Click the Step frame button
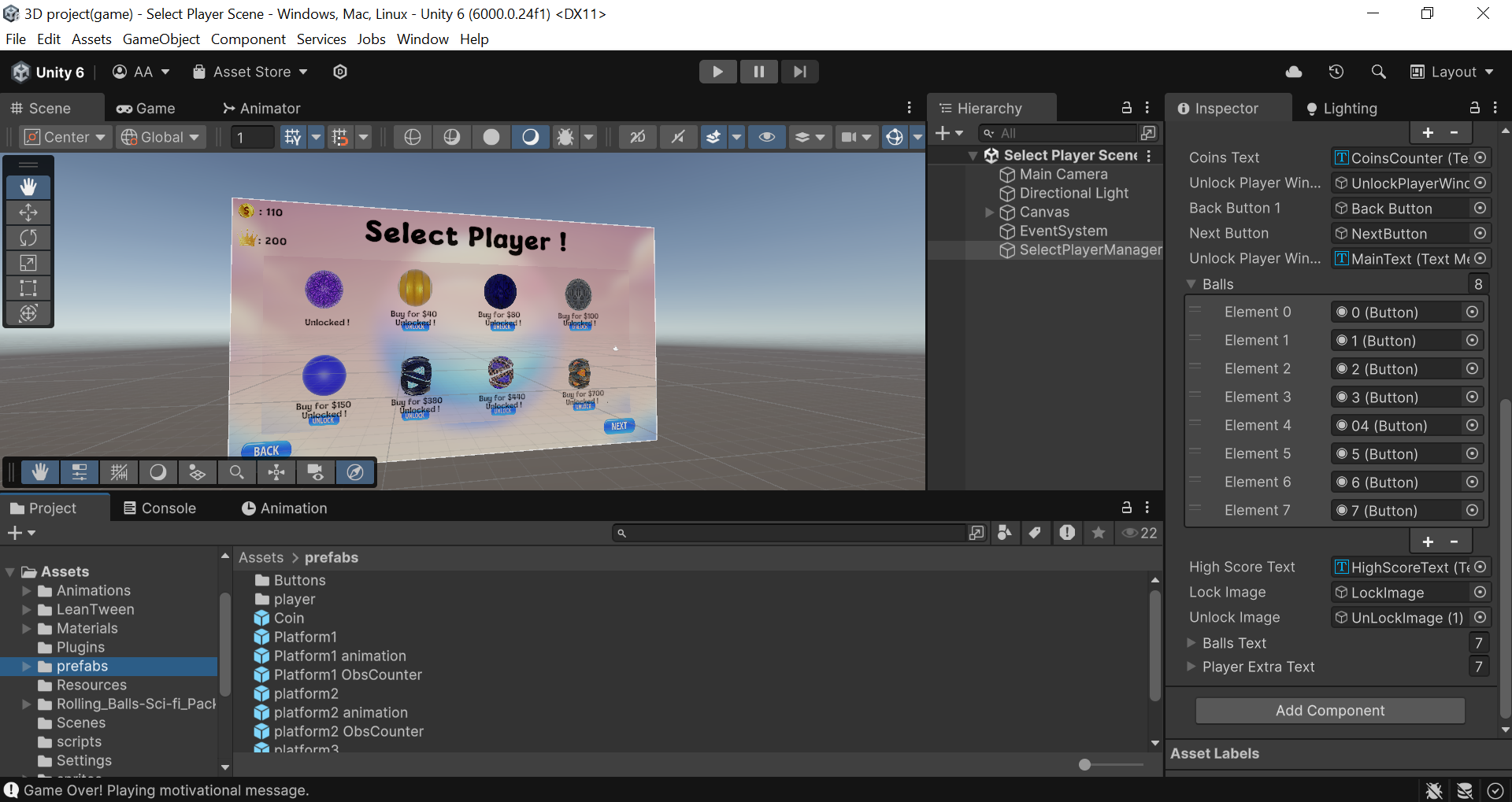The height and width of the screenshot is (802, 1512). [x=799, y=72]
